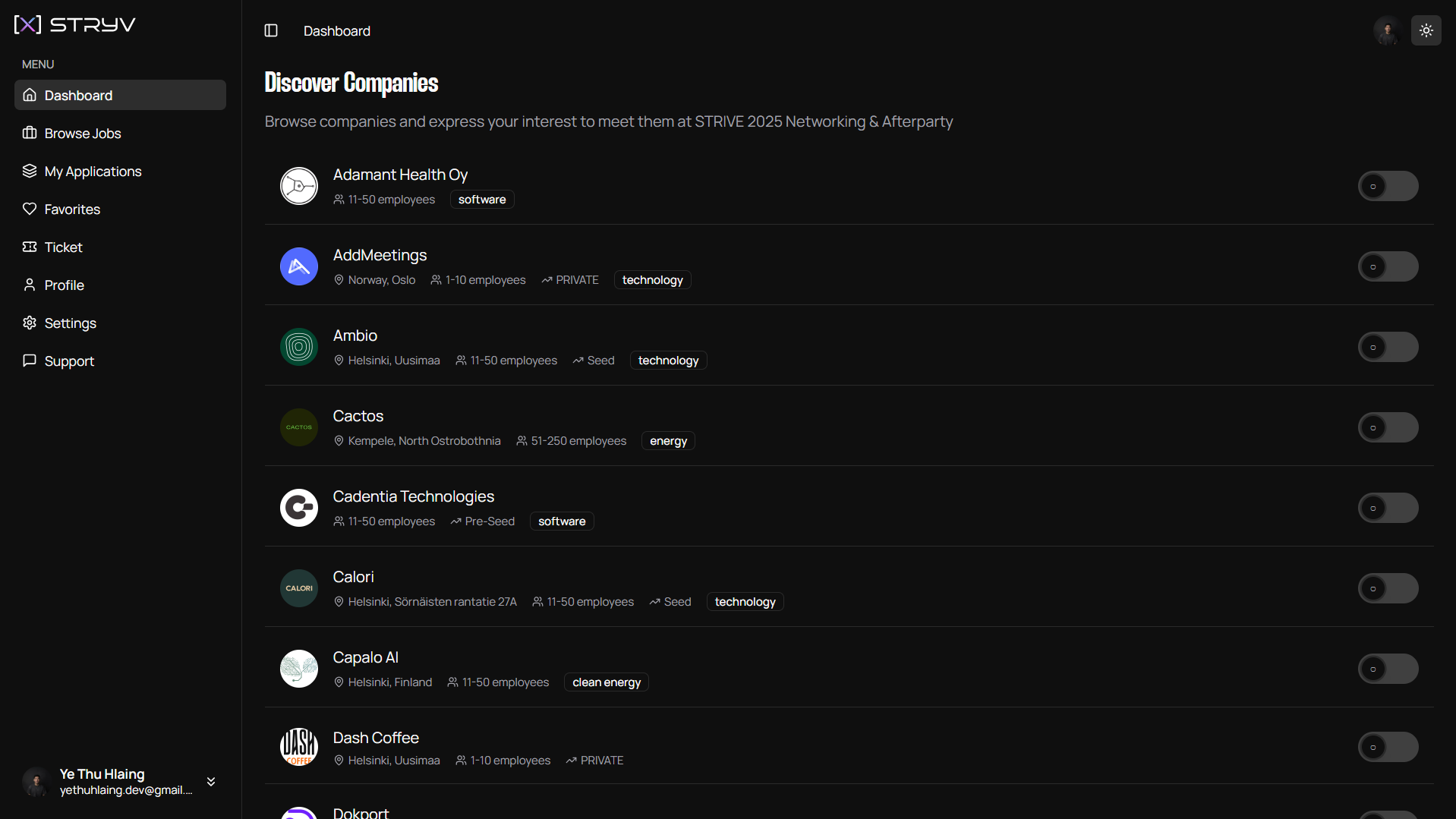Viewport: 1456px width, 819px height.
Task: Toggle interest for AddMeetings
Action: tap(1388, 266)
